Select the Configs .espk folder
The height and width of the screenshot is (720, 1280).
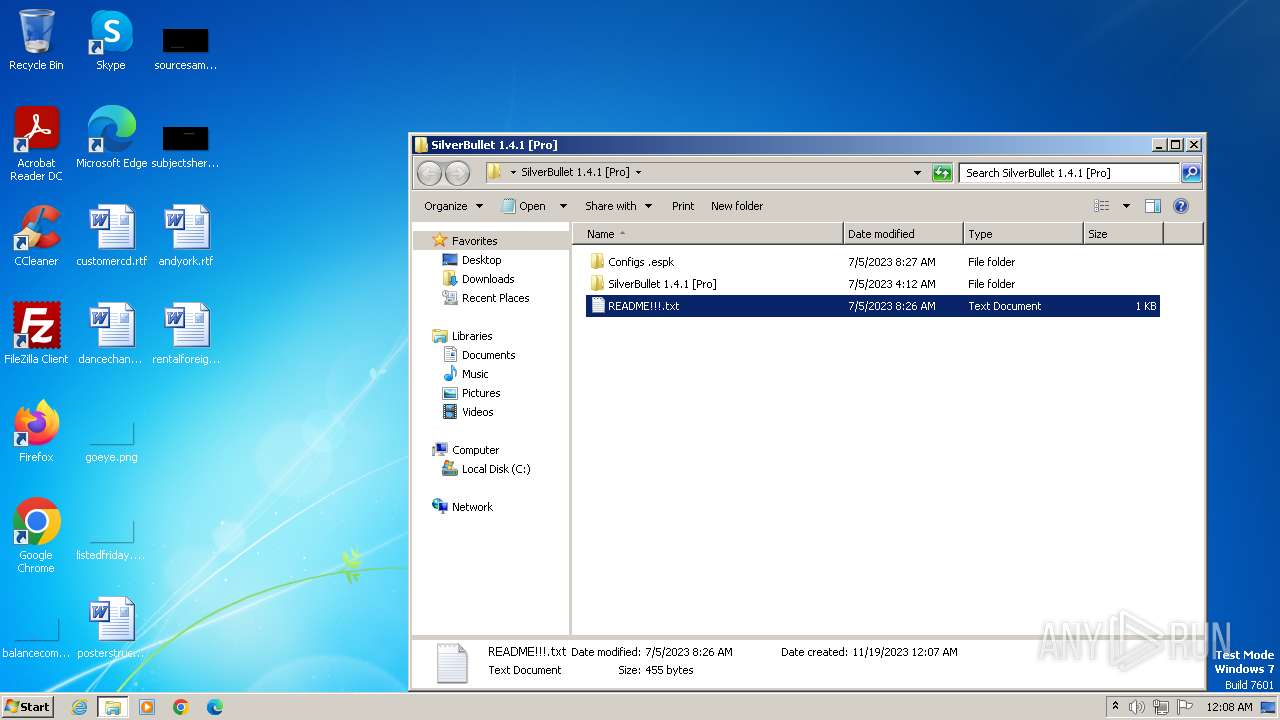(x=641, y=262)
